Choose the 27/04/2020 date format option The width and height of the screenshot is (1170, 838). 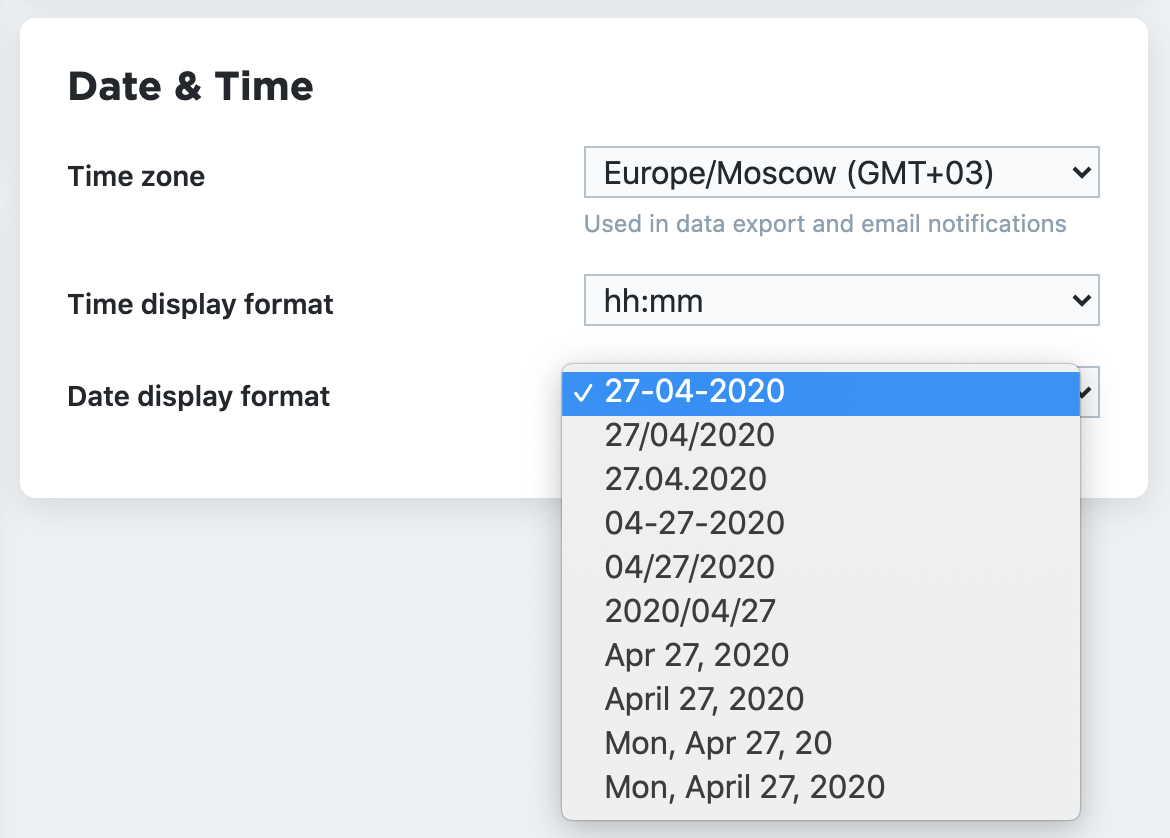pos(689,435)
